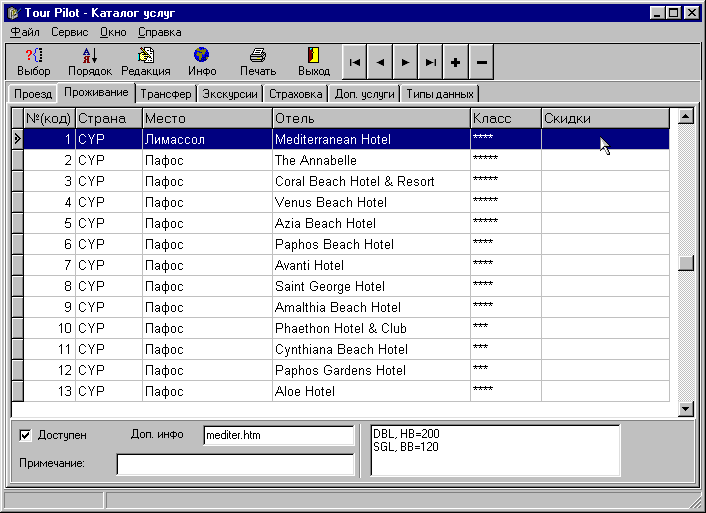Viewport: 706px width, 513px height.
Task: Select the Venus Beach Hotel cell
Action: point(371,202)
